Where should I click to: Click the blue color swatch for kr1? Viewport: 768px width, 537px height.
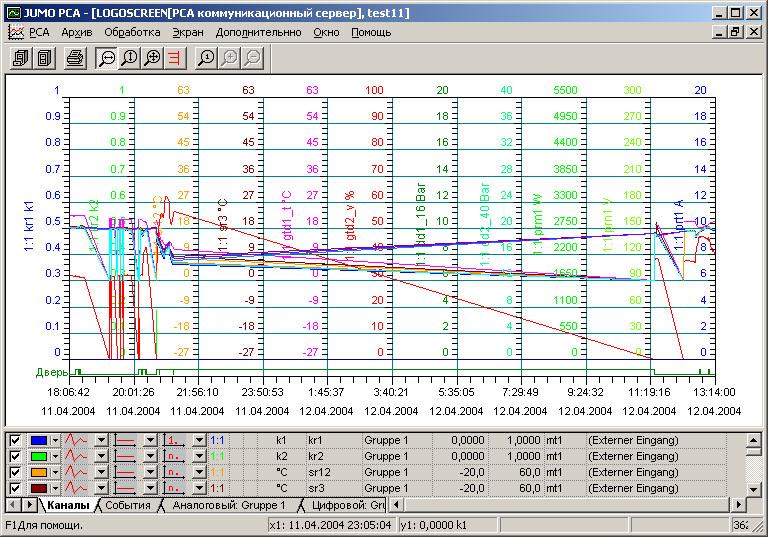click(39, 440)
